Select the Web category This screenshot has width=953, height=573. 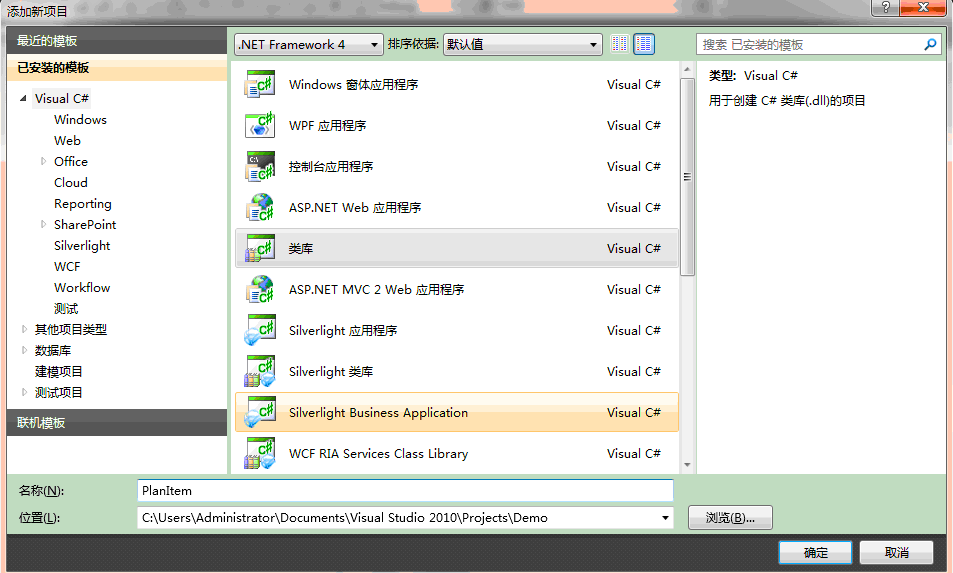click(x=67, y=140)
